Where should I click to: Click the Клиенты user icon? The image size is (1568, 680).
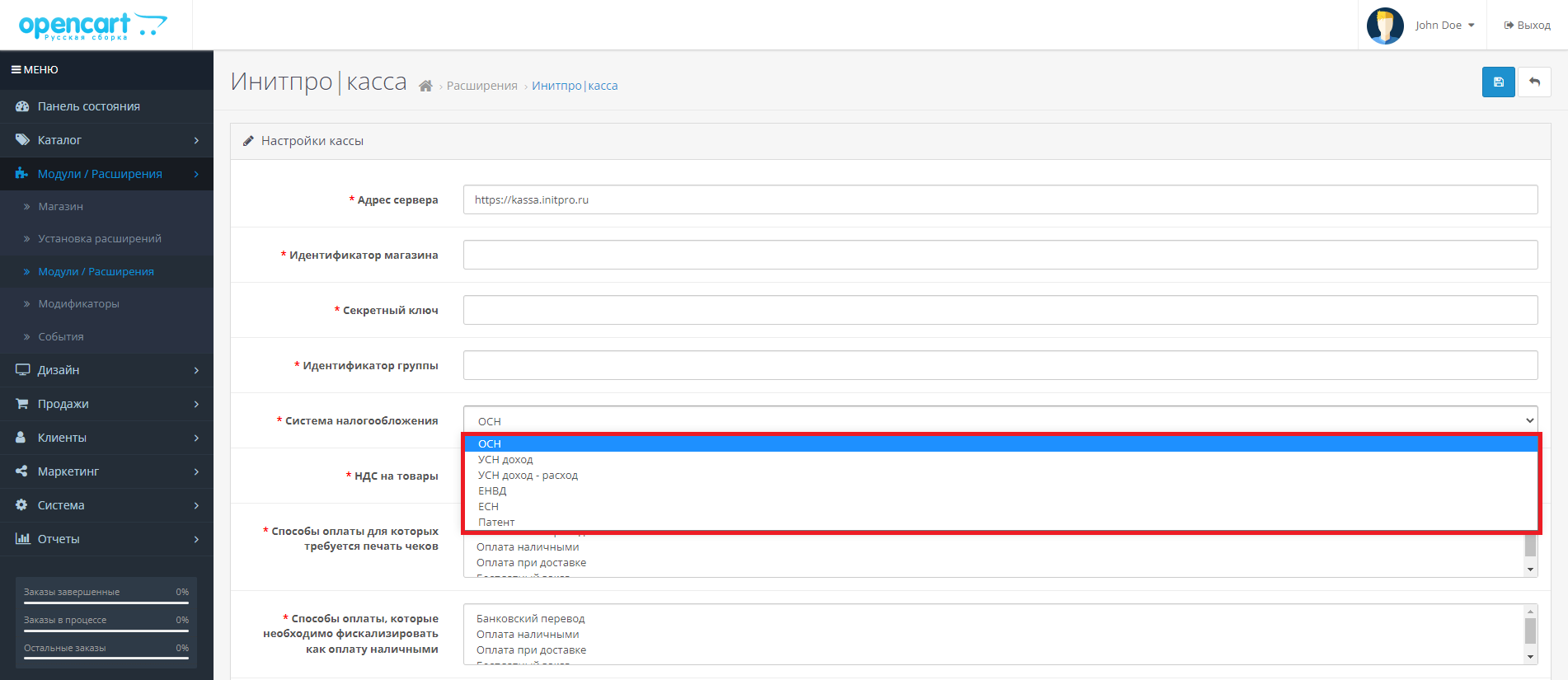click(x=21, y=438)
